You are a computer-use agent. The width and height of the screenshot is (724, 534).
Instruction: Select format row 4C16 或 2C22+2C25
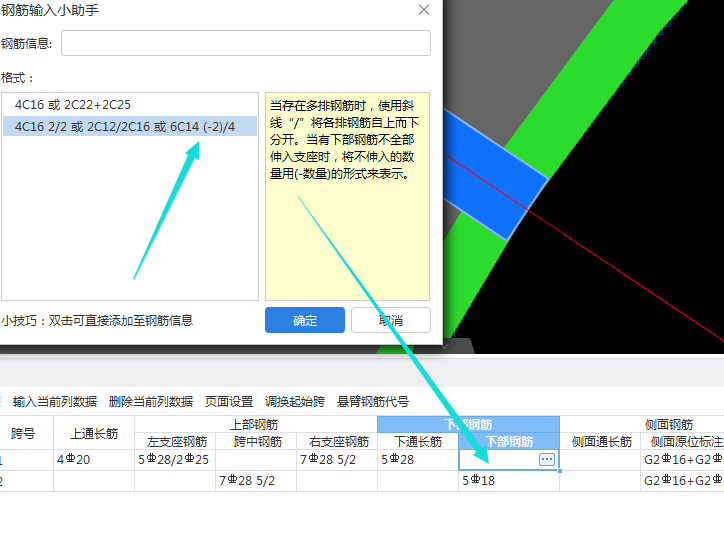pyautogui.click(x=130, y=105)
